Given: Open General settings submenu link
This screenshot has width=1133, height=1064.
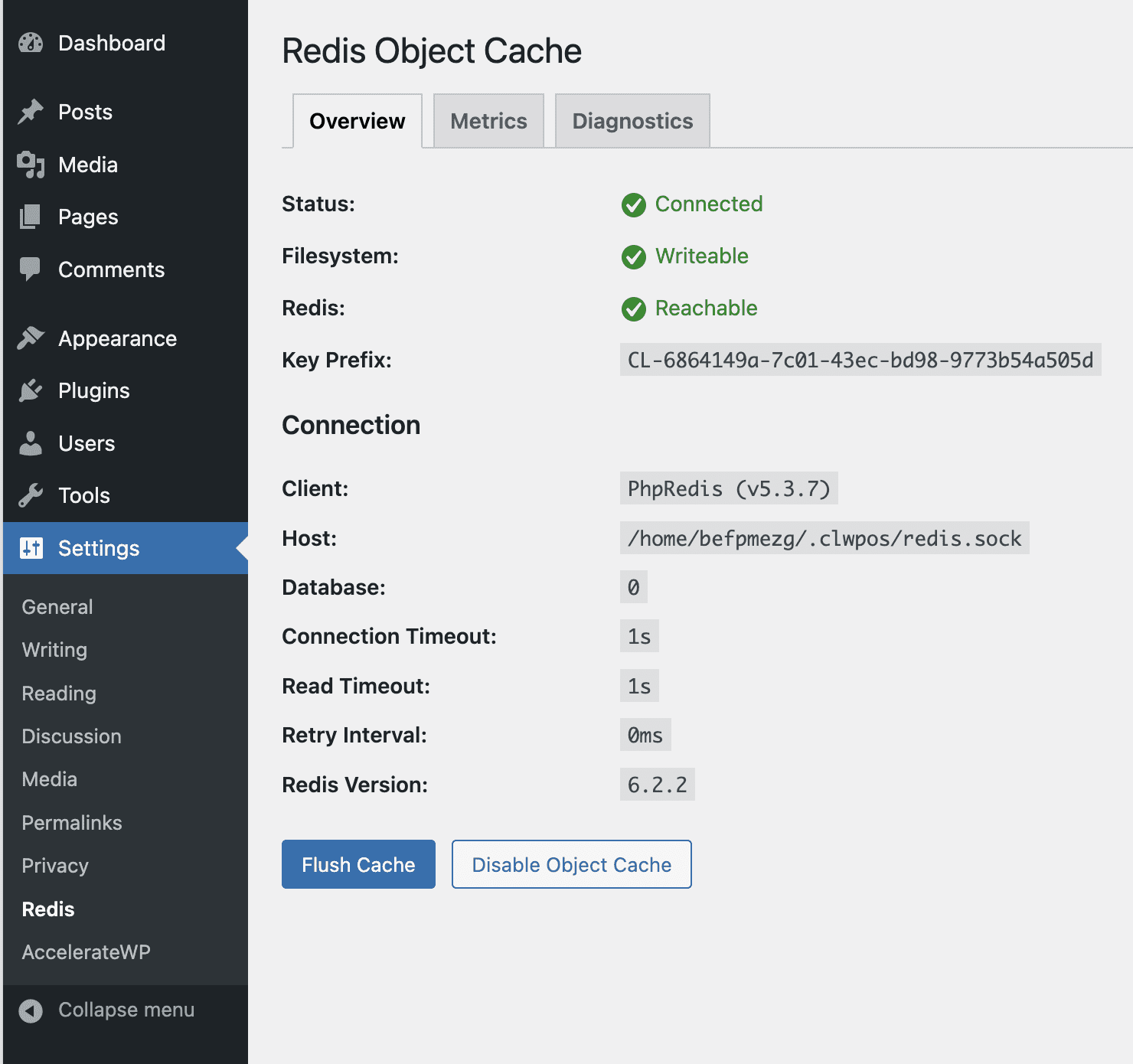Looking at the screenshot, I should pos(57,607).
